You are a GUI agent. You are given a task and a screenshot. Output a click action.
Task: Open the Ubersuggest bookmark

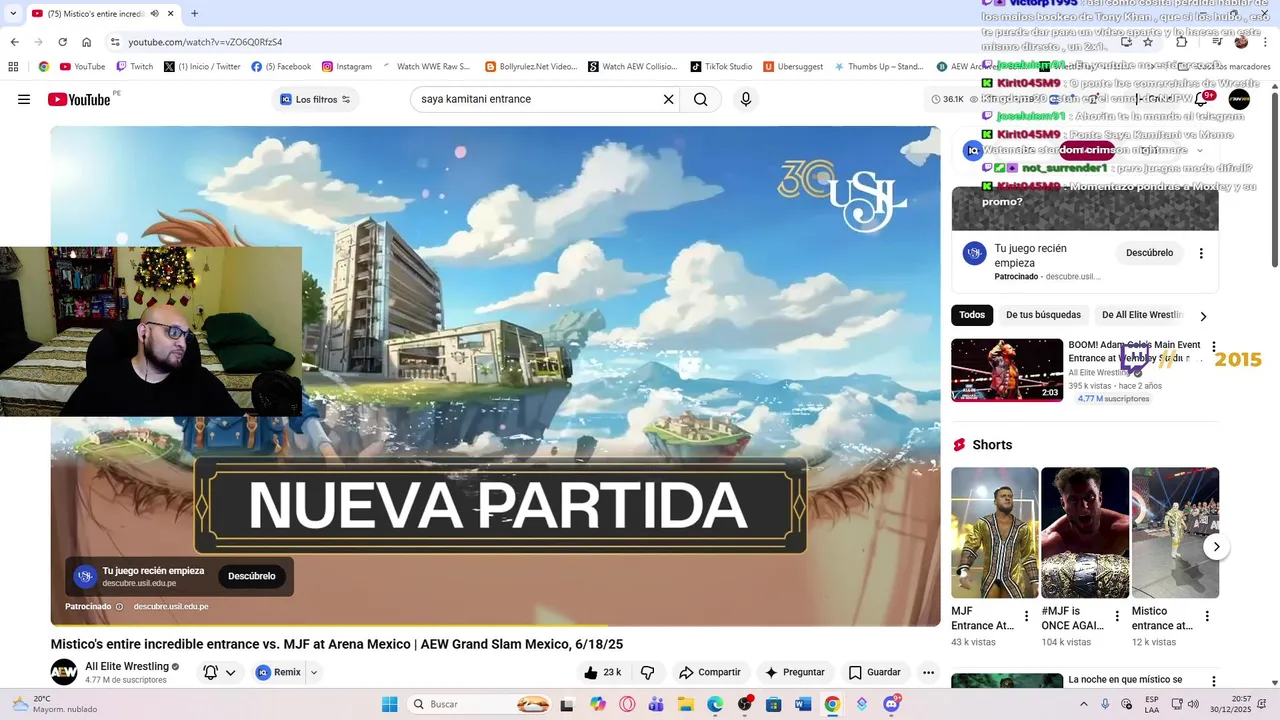(793, 67)
